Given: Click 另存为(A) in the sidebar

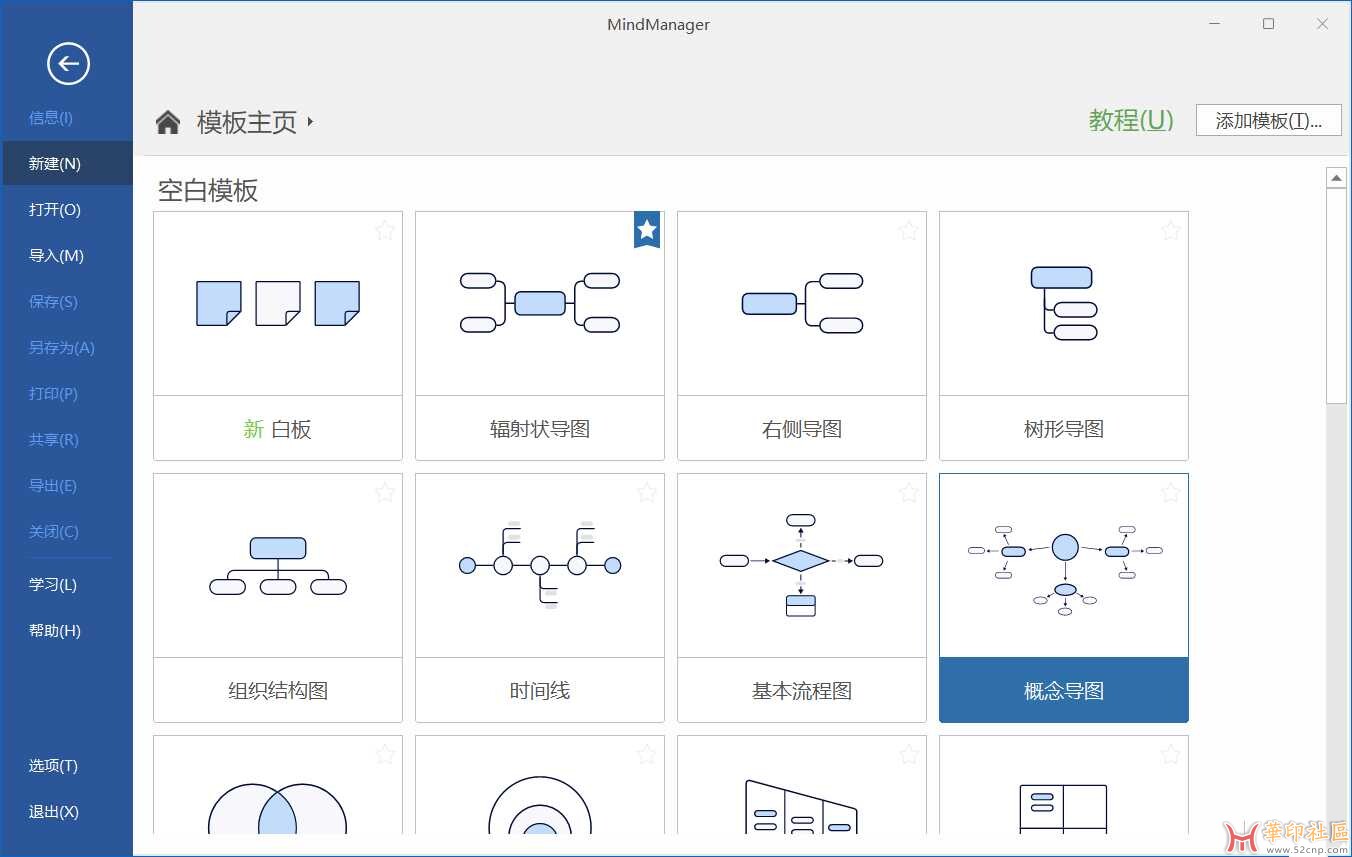Looking at the screenshot, I should point(61,348).
